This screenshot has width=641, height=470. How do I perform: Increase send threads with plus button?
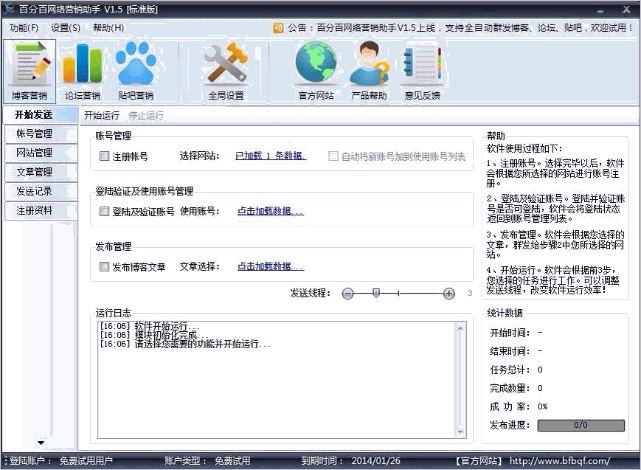[x=449, y=293]
